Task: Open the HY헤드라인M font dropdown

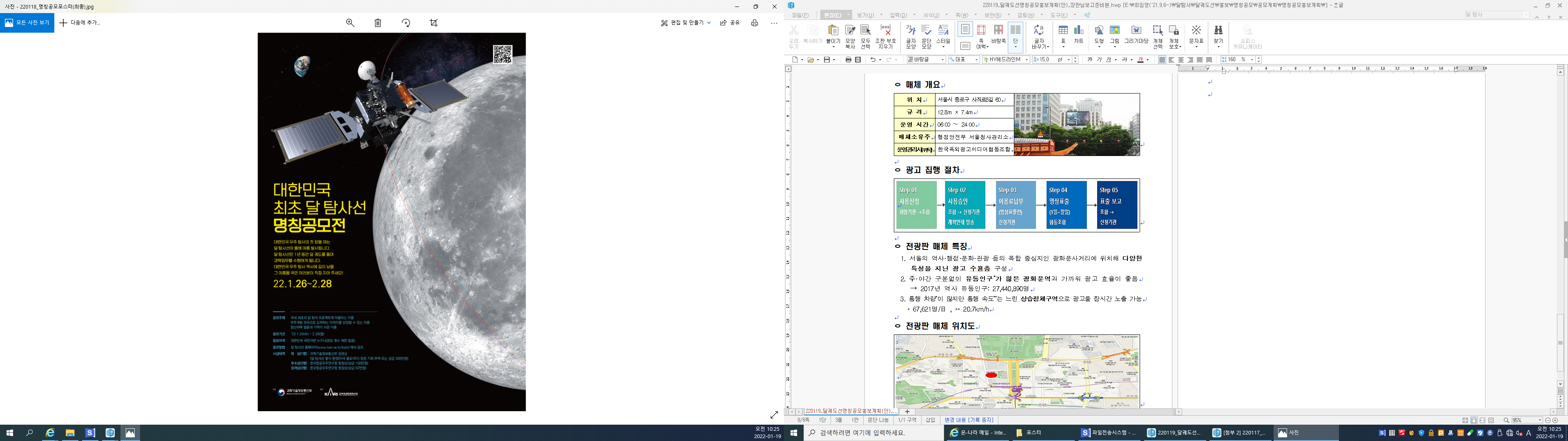Action: pos(1026,60)
